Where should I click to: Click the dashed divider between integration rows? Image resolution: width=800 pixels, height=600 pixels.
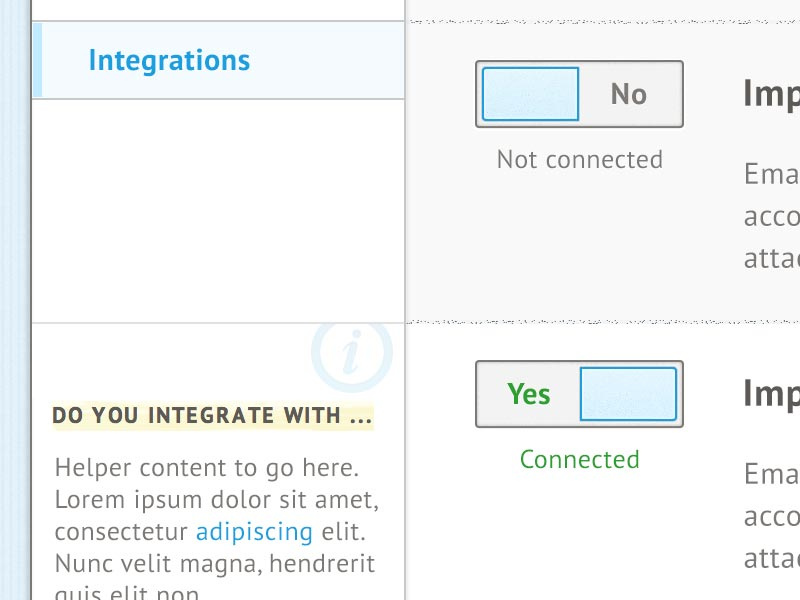click(600, 320)
